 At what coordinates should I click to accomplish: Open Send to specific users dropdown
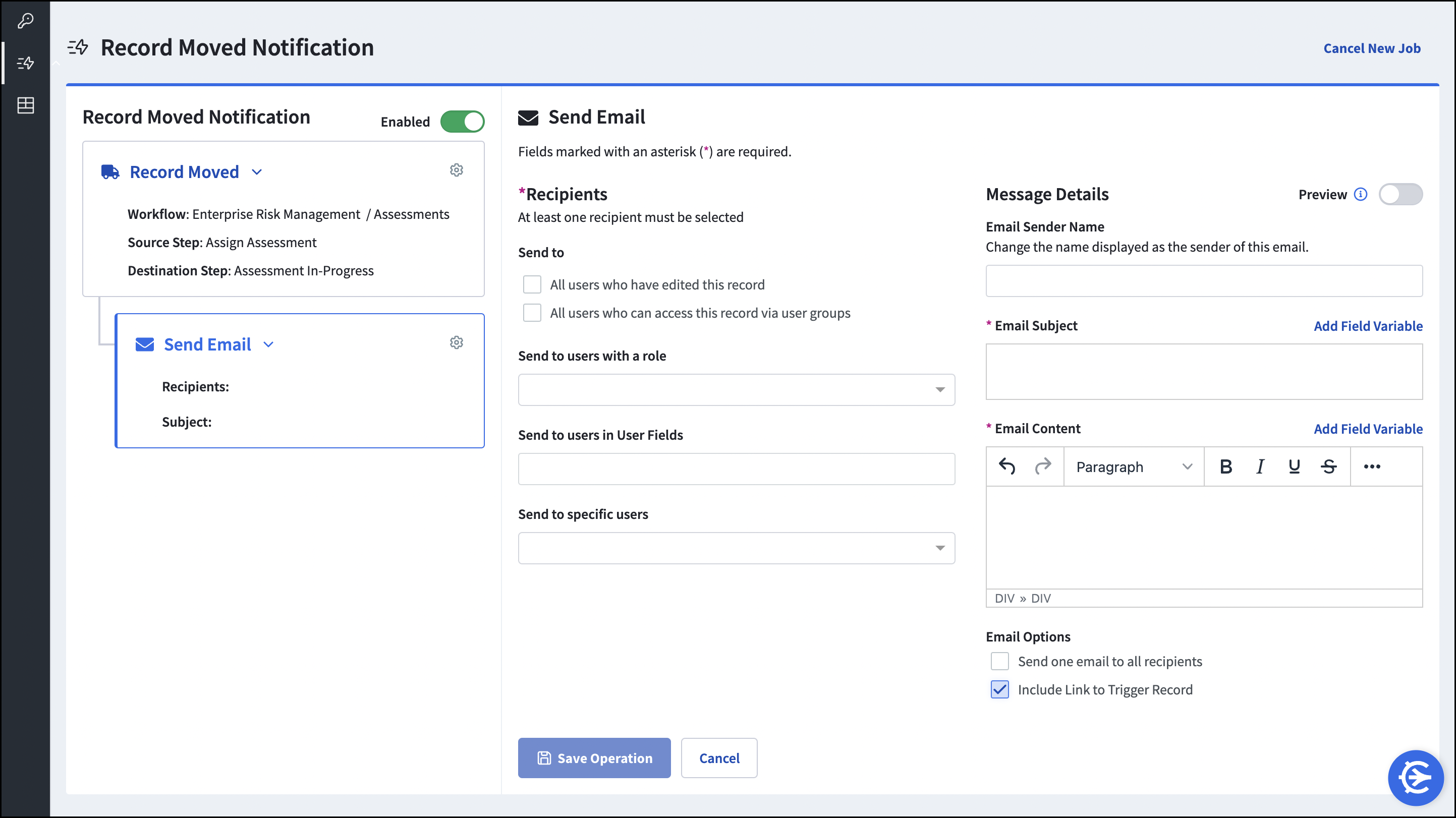pos(736,547)
